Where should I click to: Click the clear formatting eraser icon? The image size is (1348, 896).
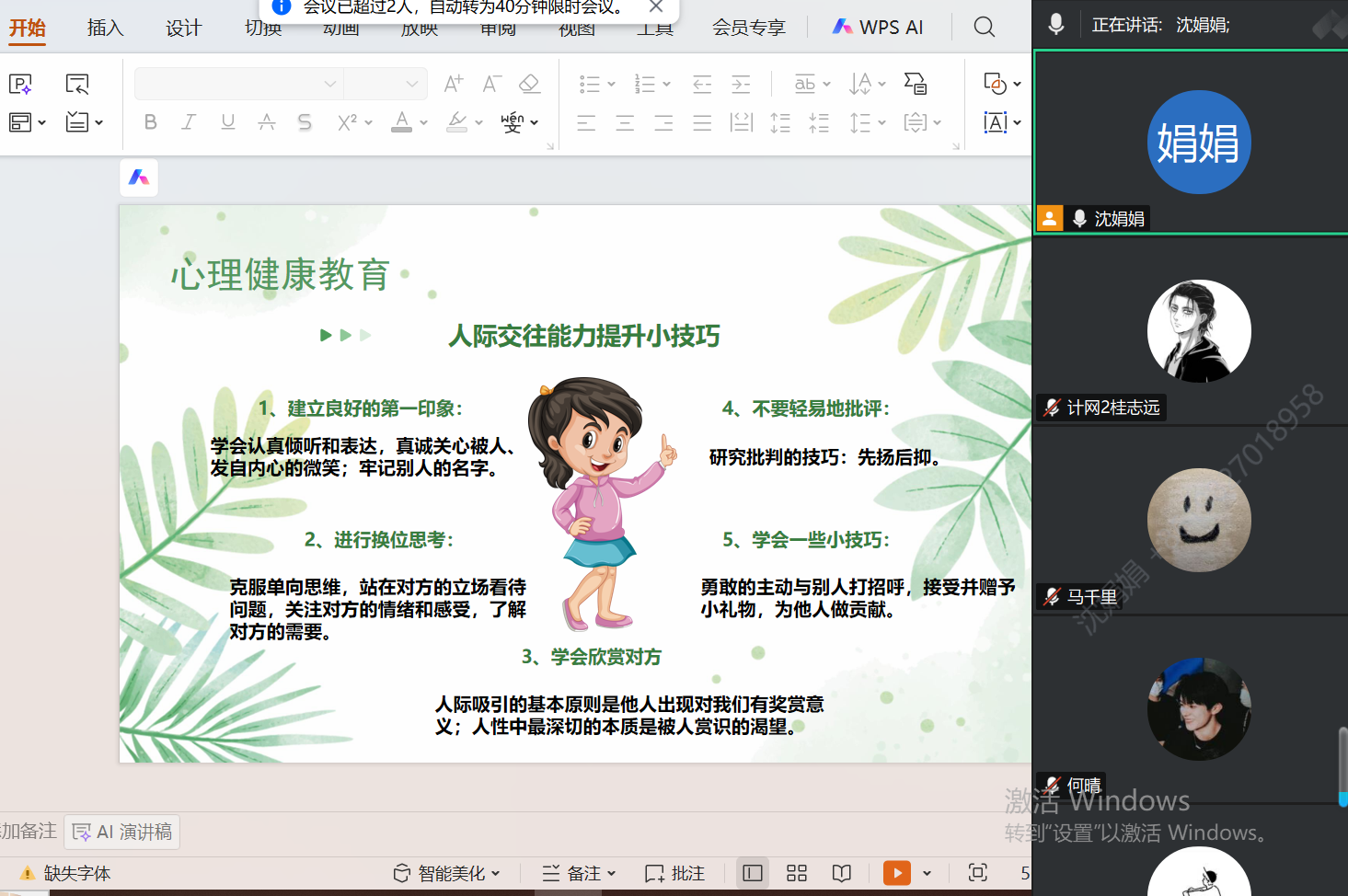point(529,85)
